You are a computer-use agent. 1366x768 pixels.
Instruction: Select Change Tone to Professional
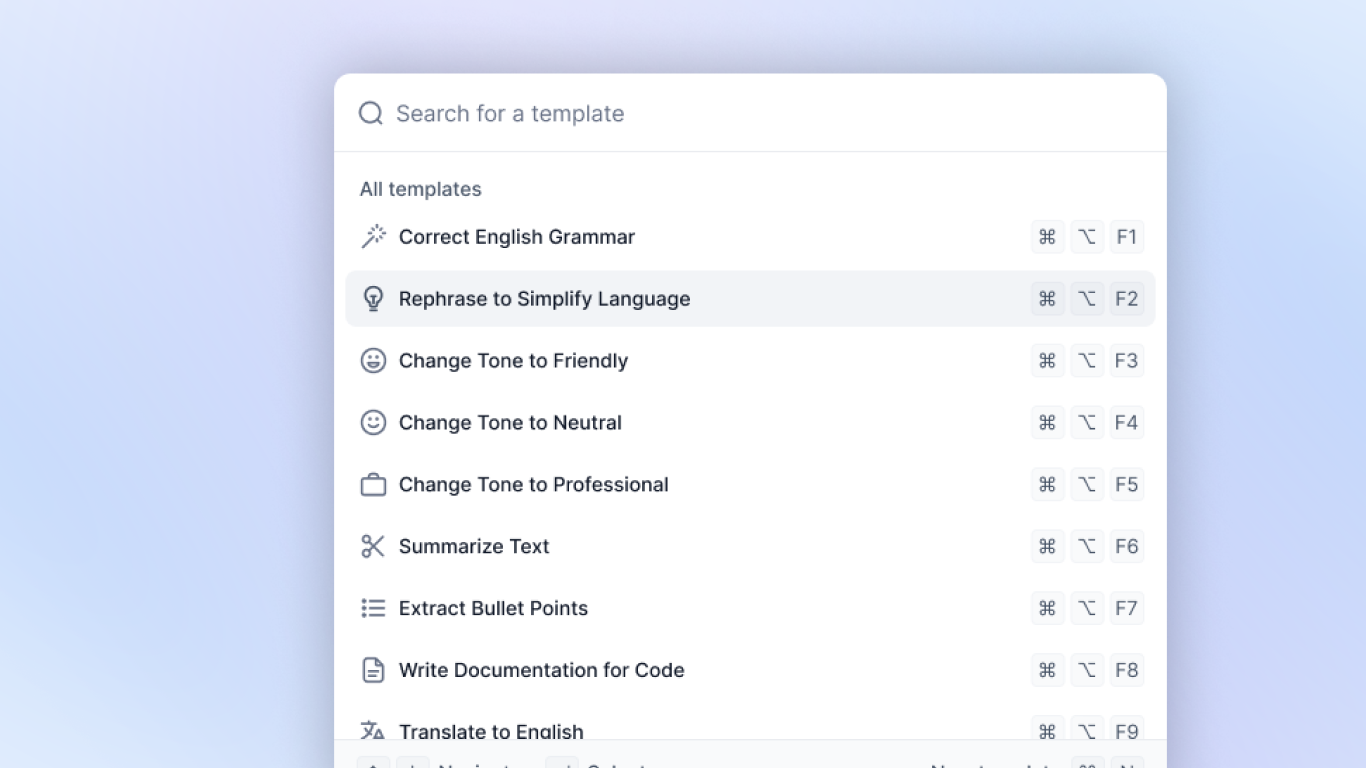coord(533,485)
